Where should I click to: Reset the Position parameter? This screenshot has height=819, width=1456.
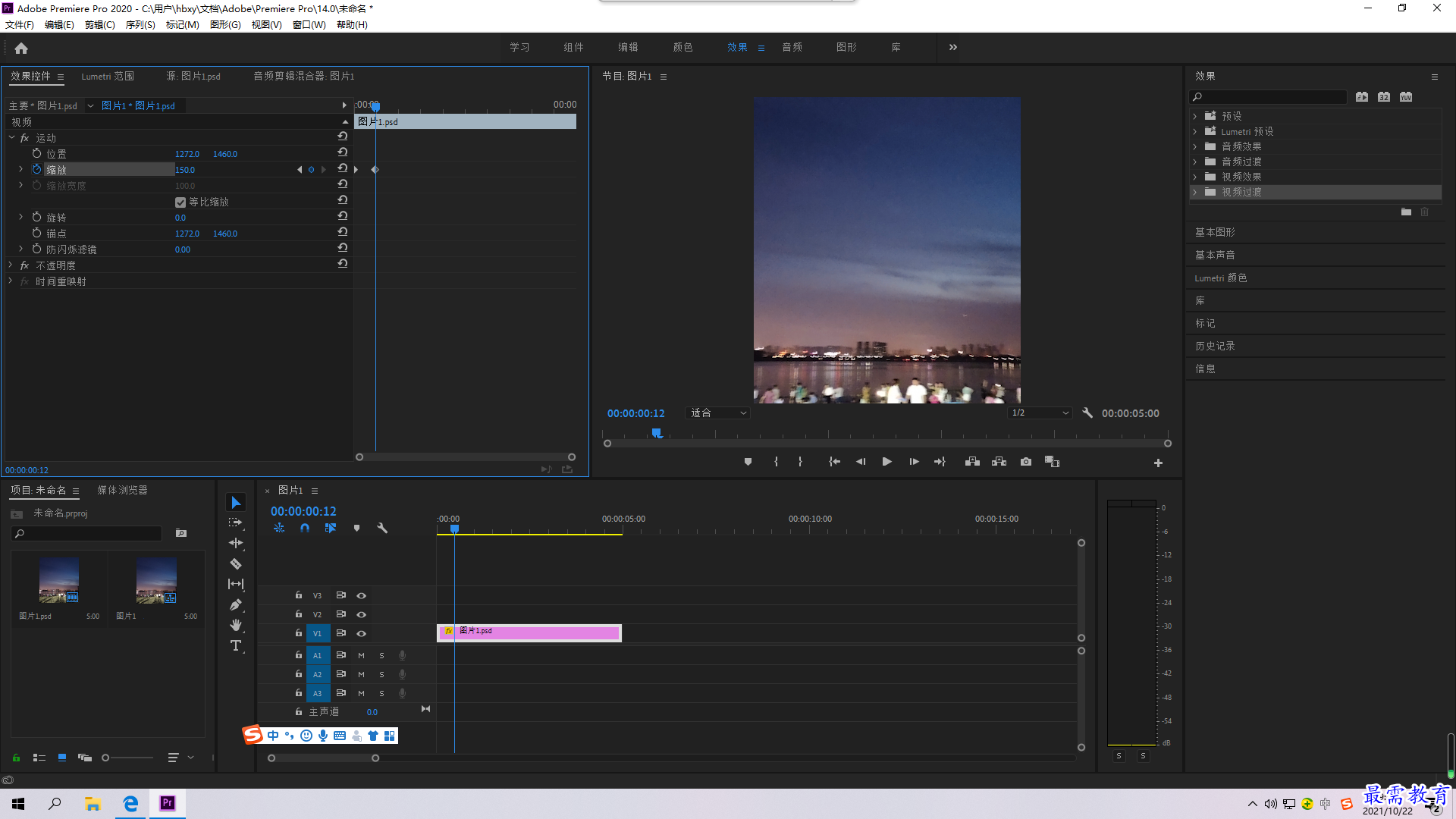click(x=343, y=153)
